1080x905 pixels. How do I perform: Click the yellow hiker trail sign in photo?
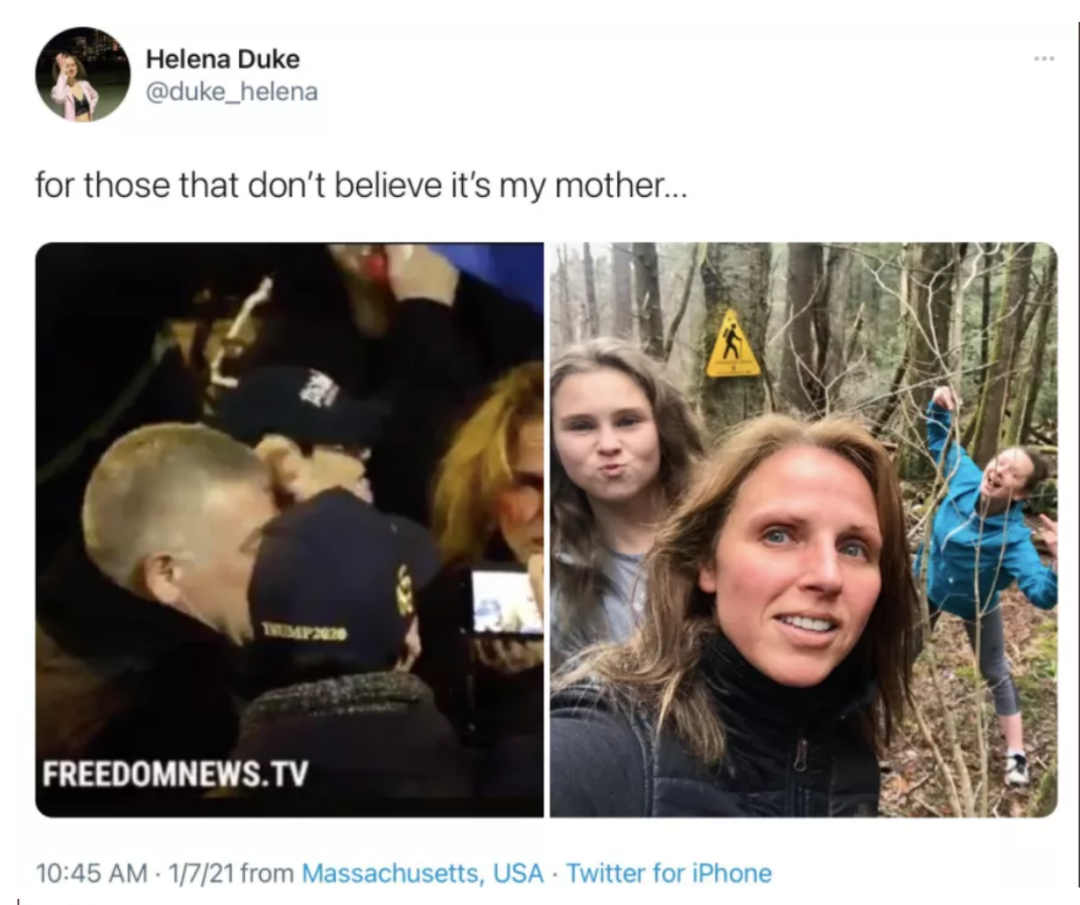click(733, 343)
